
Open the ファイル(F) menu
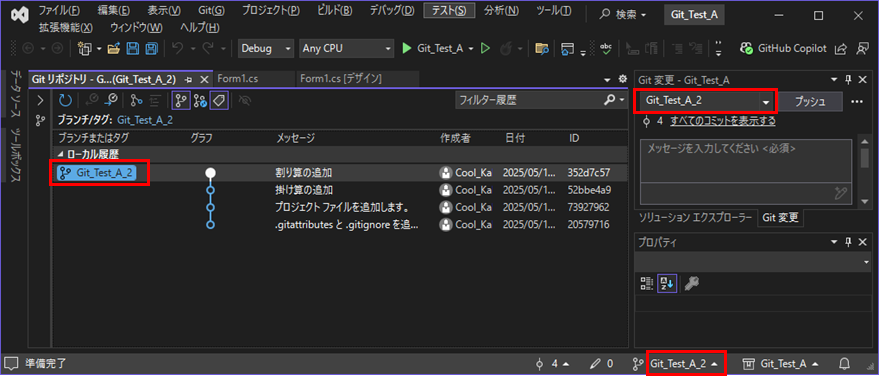click(x=59, y=11)
